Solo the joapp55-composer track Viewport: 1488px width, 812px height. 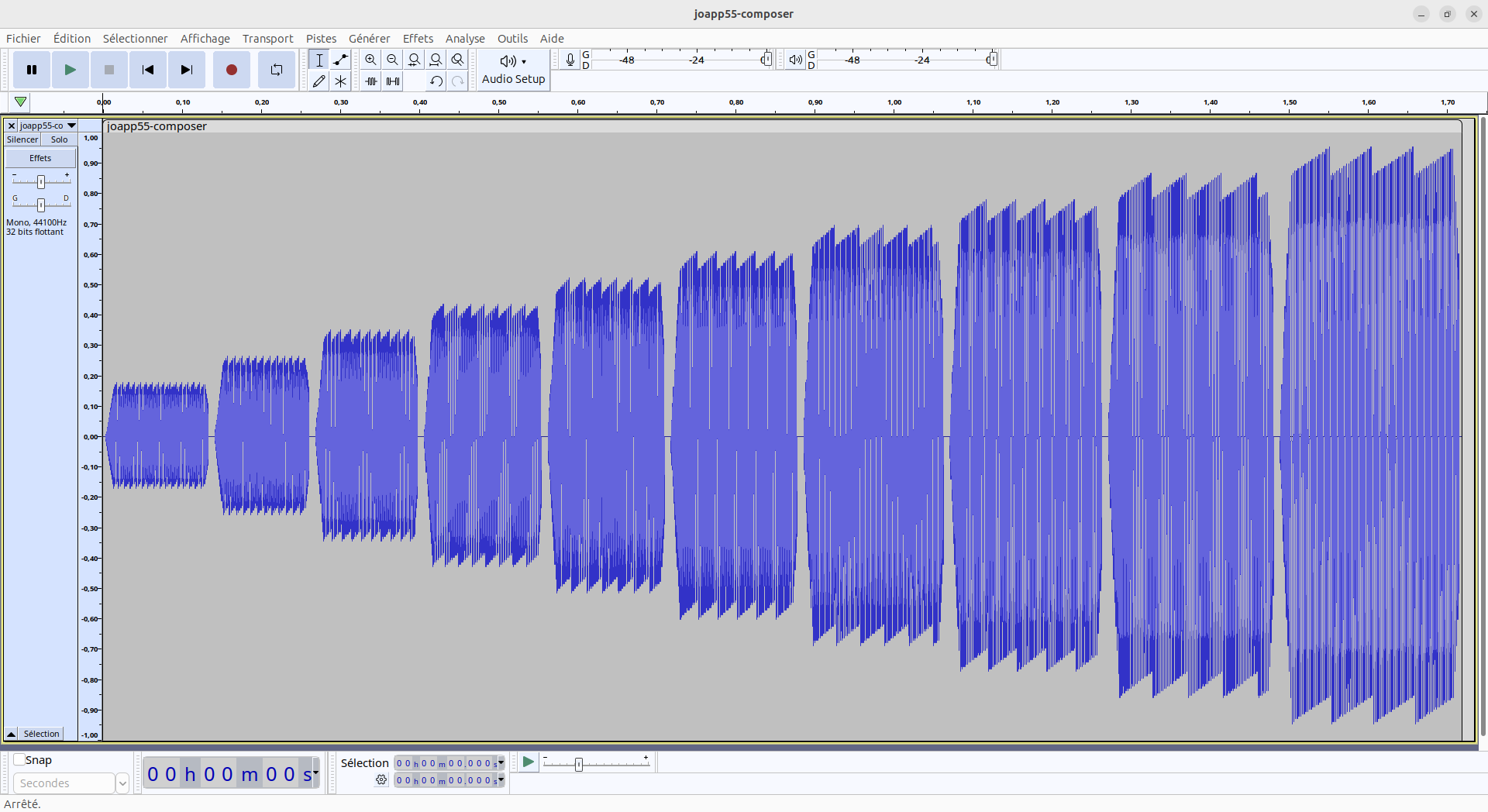click(59, 139)
